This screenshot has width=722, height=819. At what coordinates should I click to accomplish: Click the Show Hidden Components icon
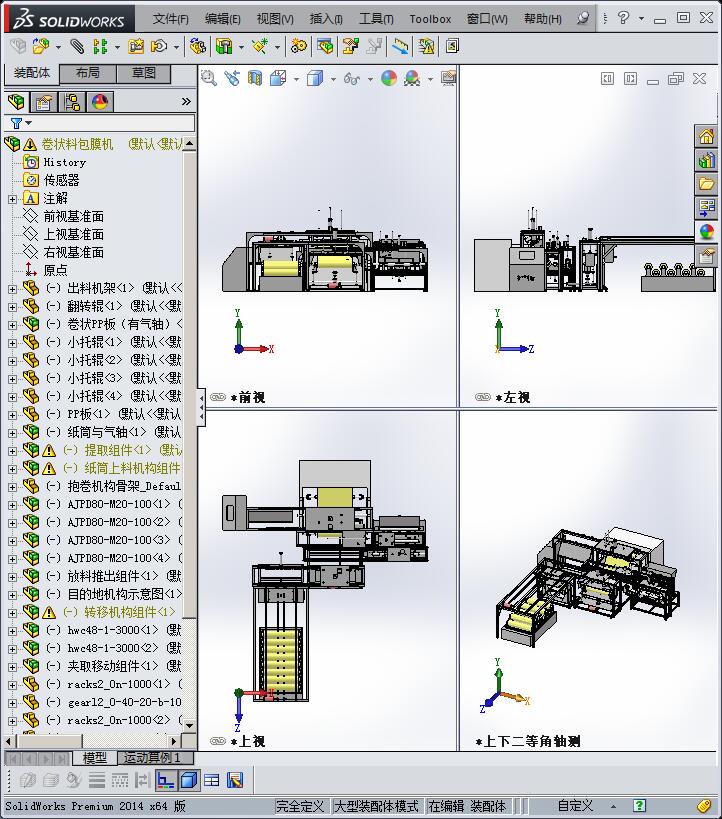click(x=197, y=46)
